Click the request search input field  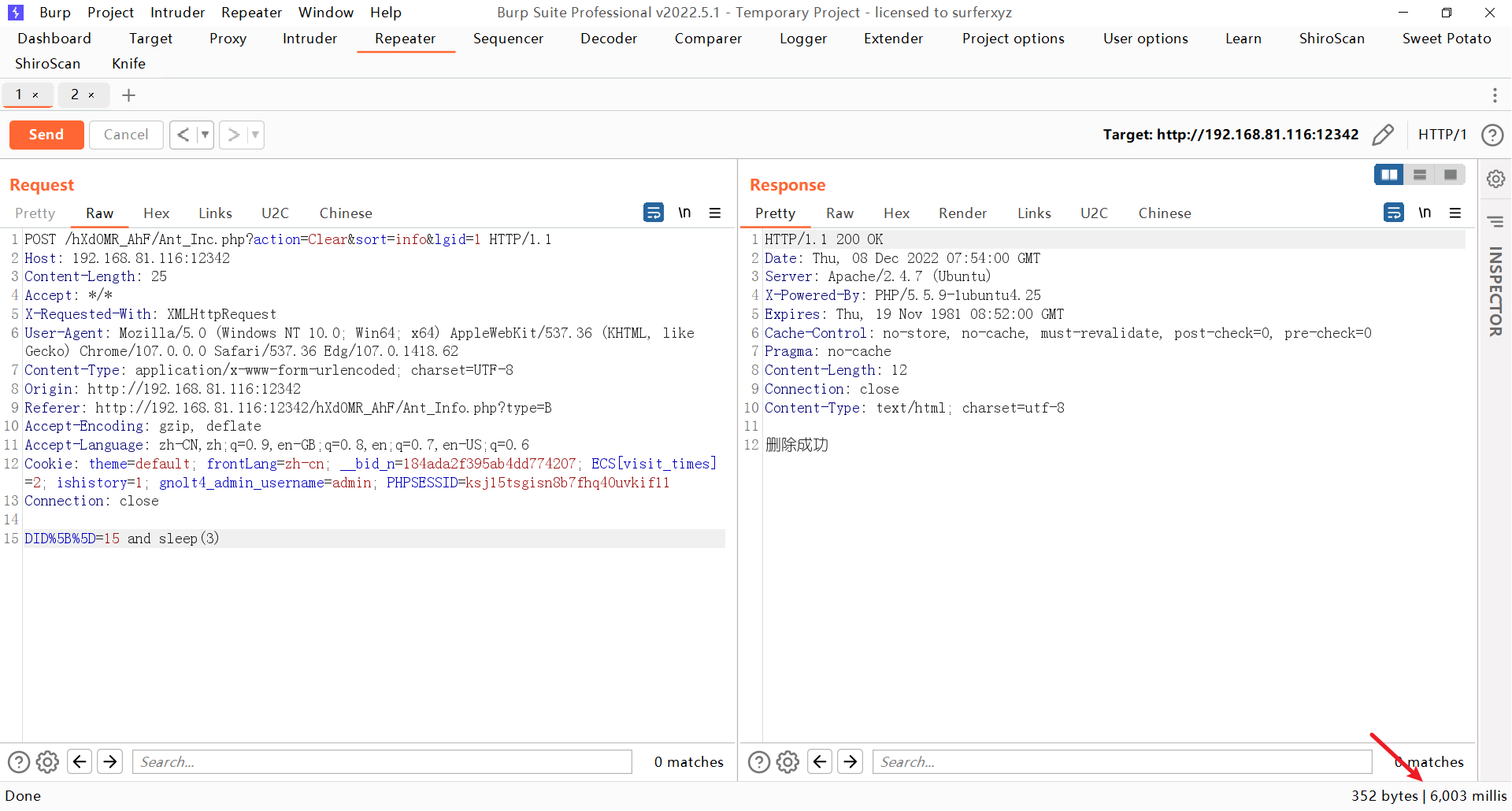pos(382,761)
